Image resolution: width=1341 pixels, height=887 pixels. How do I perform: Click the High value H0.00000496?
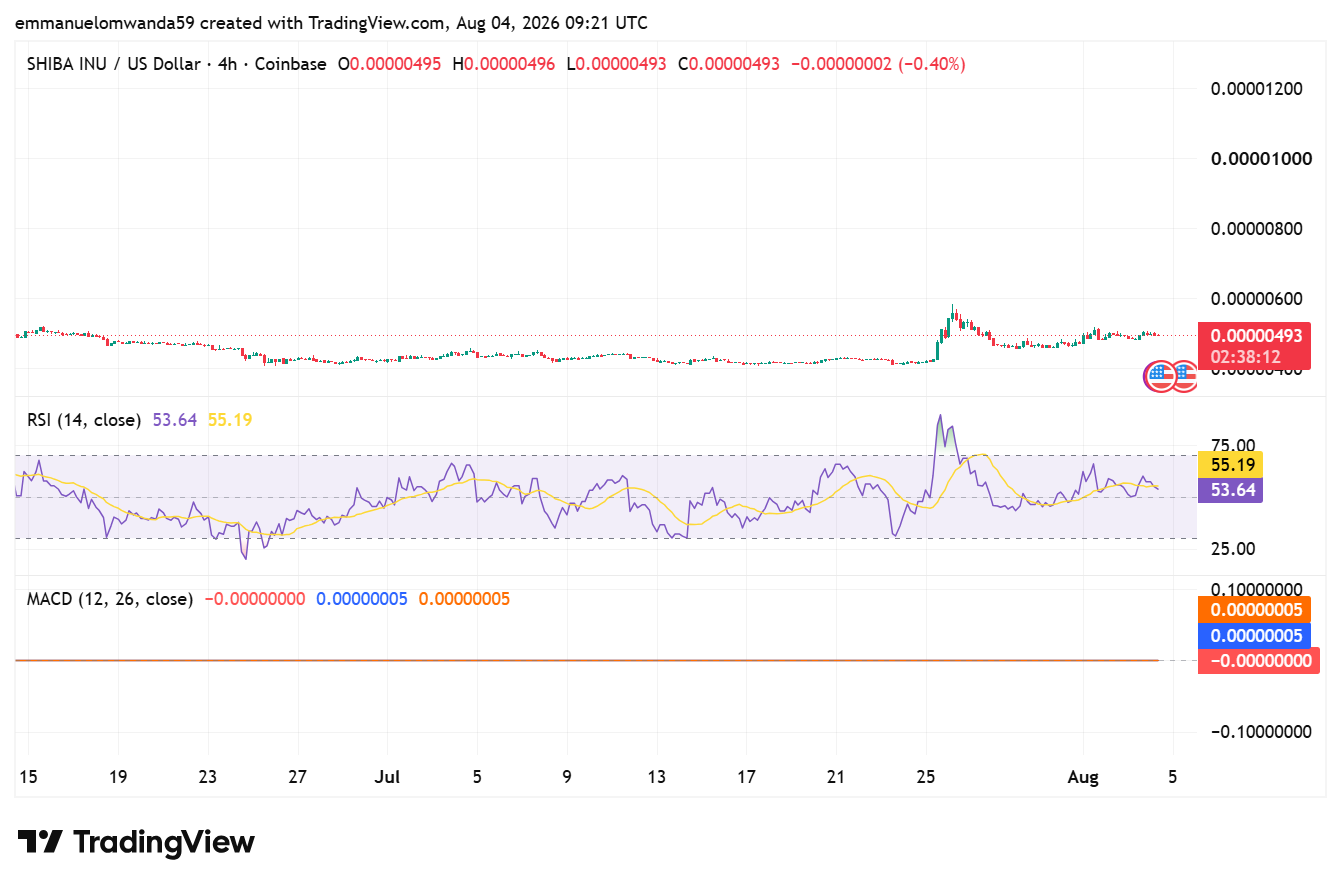click(503, 64)
